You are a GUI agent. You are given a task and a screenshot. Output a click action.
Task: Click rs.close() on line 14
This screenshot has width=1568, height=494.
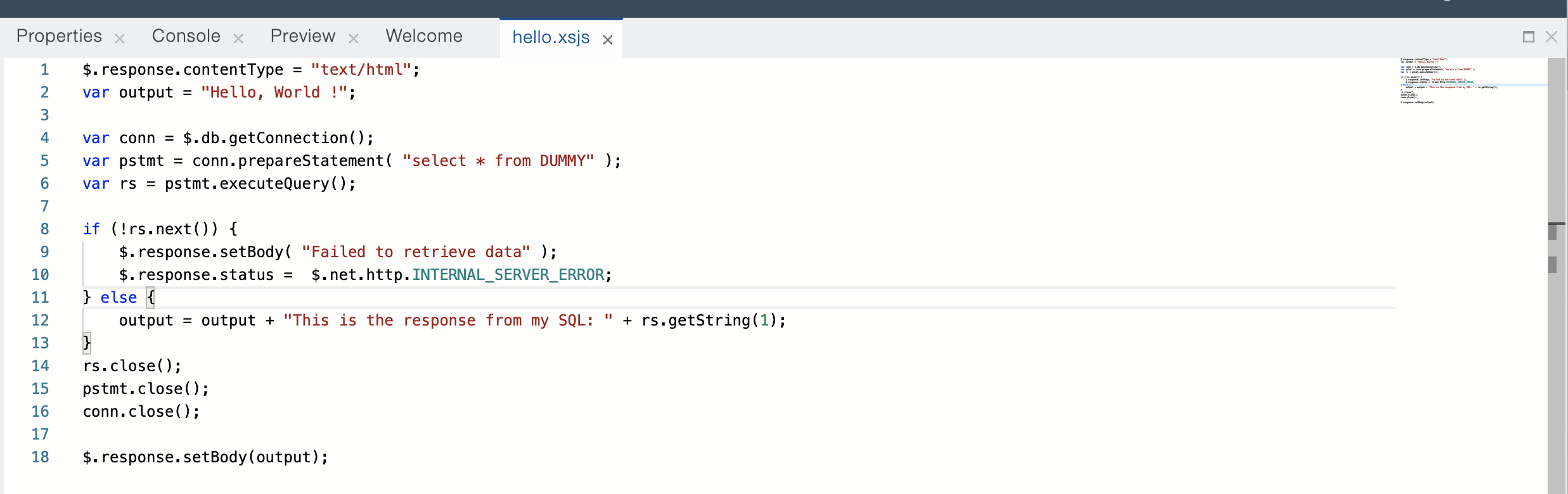128,366
